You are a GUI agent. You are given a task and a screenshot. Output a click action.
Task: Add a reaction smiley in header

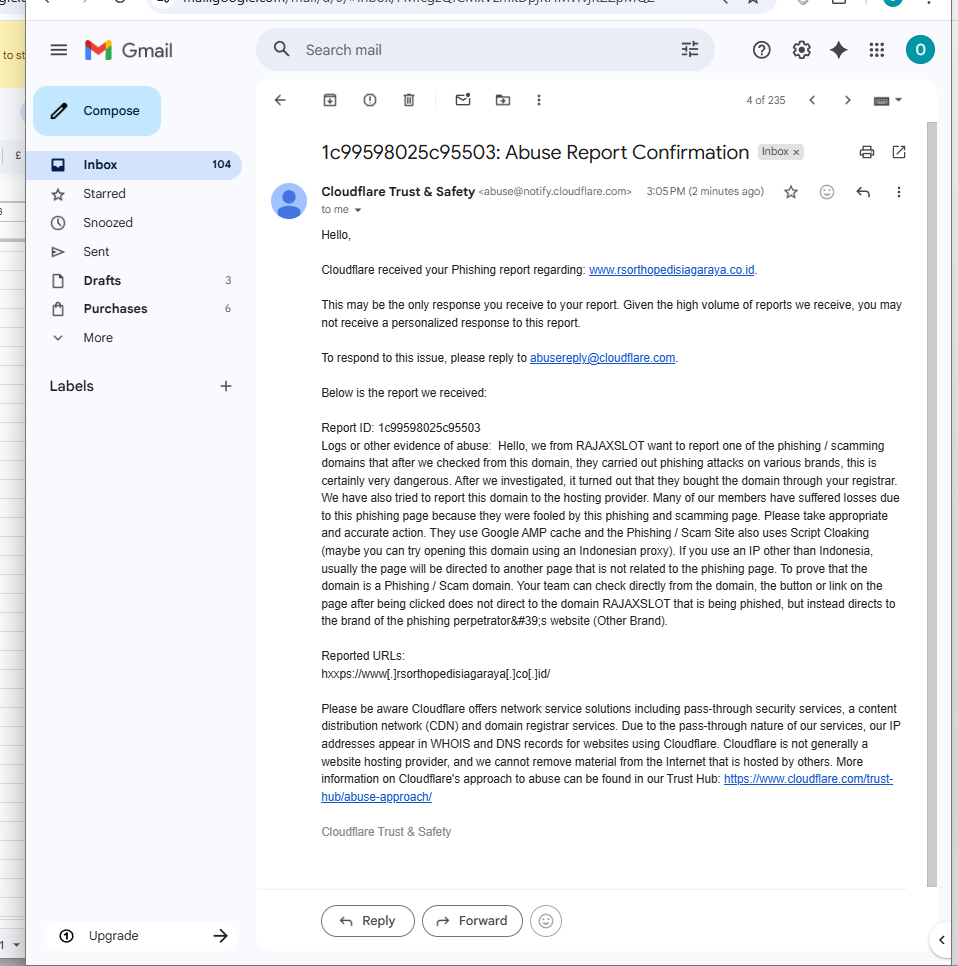(x=827, y=192)
